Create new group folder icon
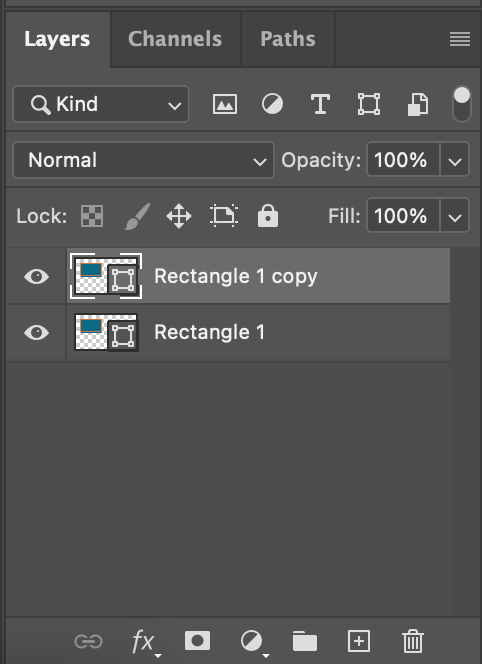 (305, 641)
